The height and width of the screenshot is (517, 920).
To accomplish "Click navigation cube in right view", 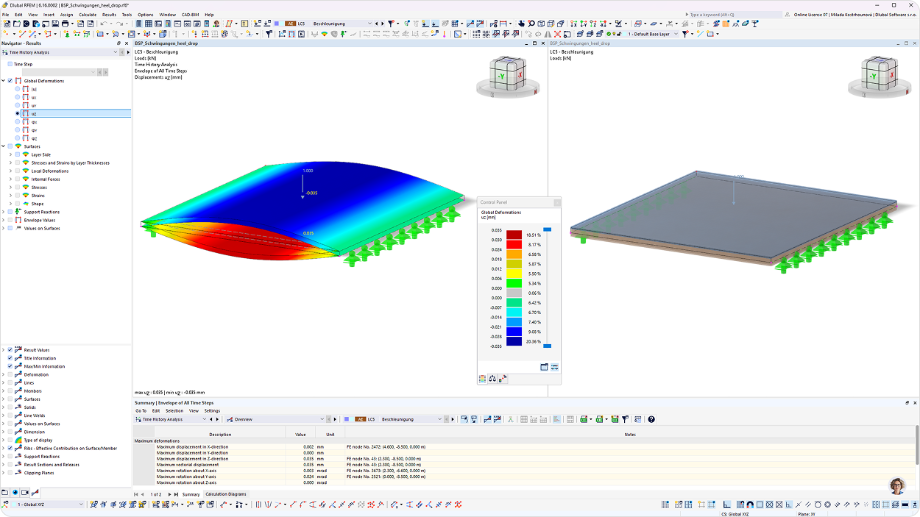I will [x=880, y=77].
